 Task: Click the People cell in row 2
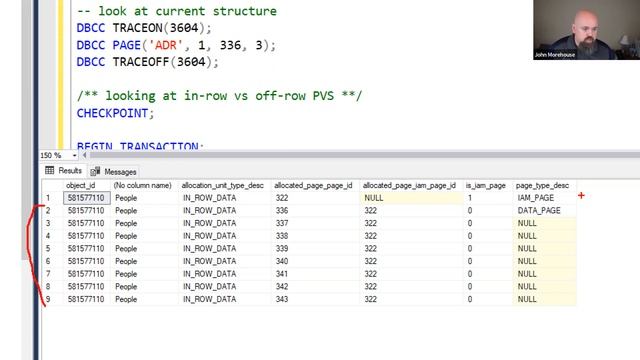[x=144, y=211]
